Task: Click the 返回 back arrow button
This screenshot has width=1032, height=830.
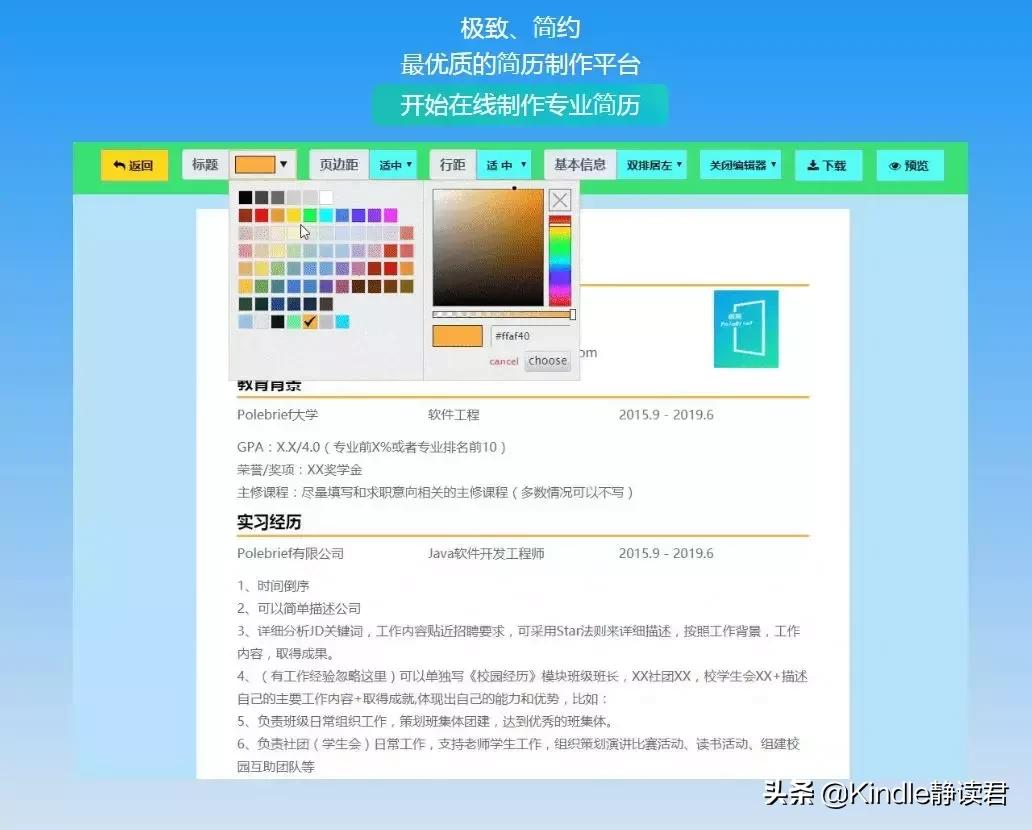Action: (134, 164)
